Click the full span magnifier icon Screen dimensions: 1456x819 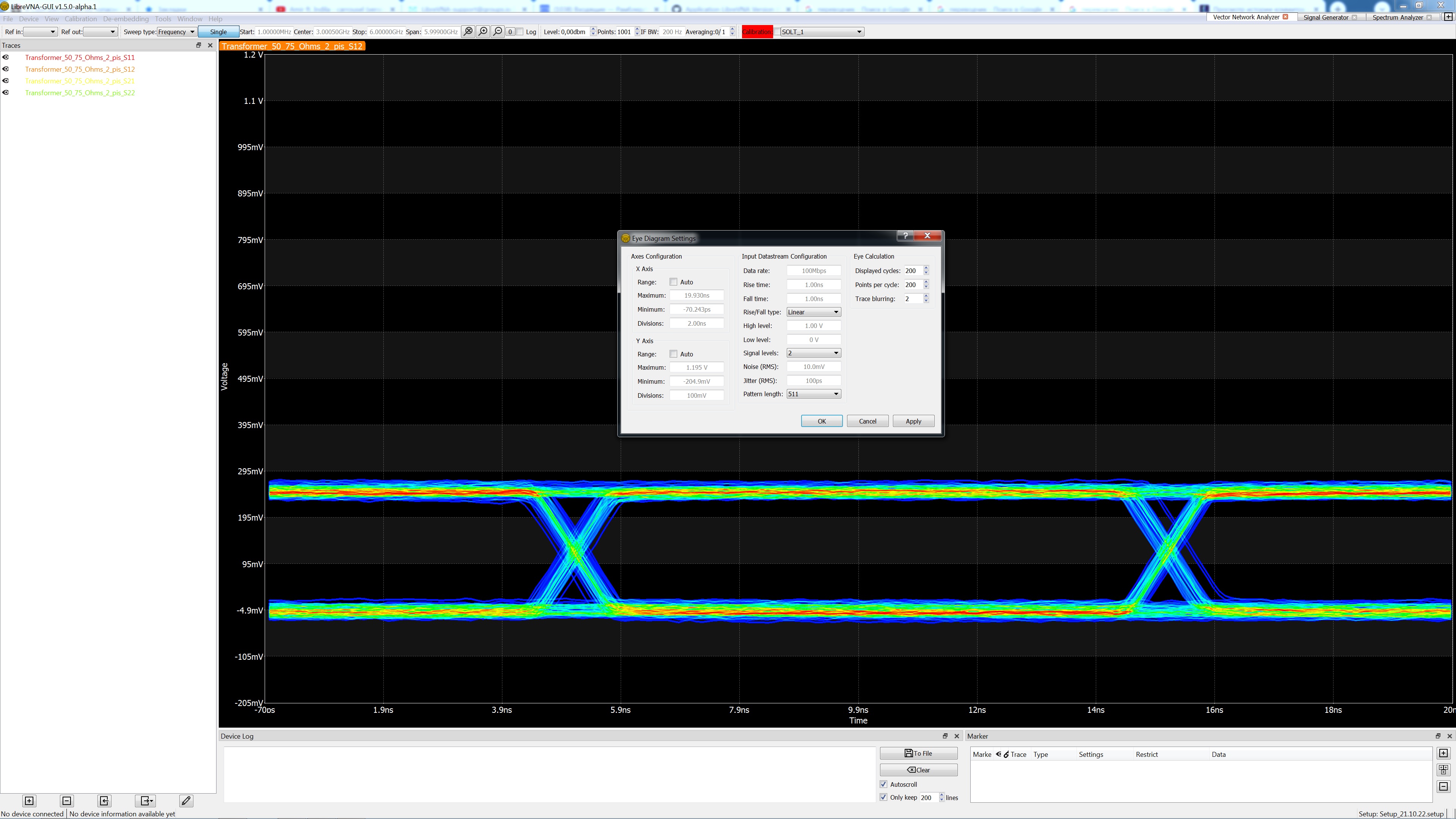pyautogui.click(x=468, y=31)
